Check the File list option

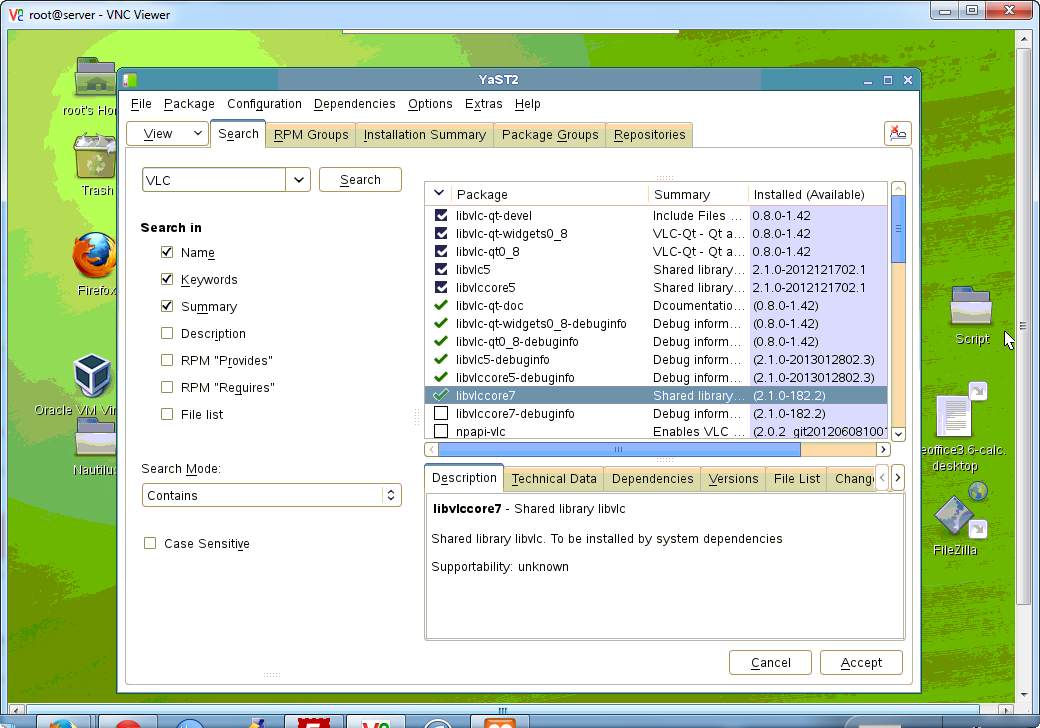167,414
